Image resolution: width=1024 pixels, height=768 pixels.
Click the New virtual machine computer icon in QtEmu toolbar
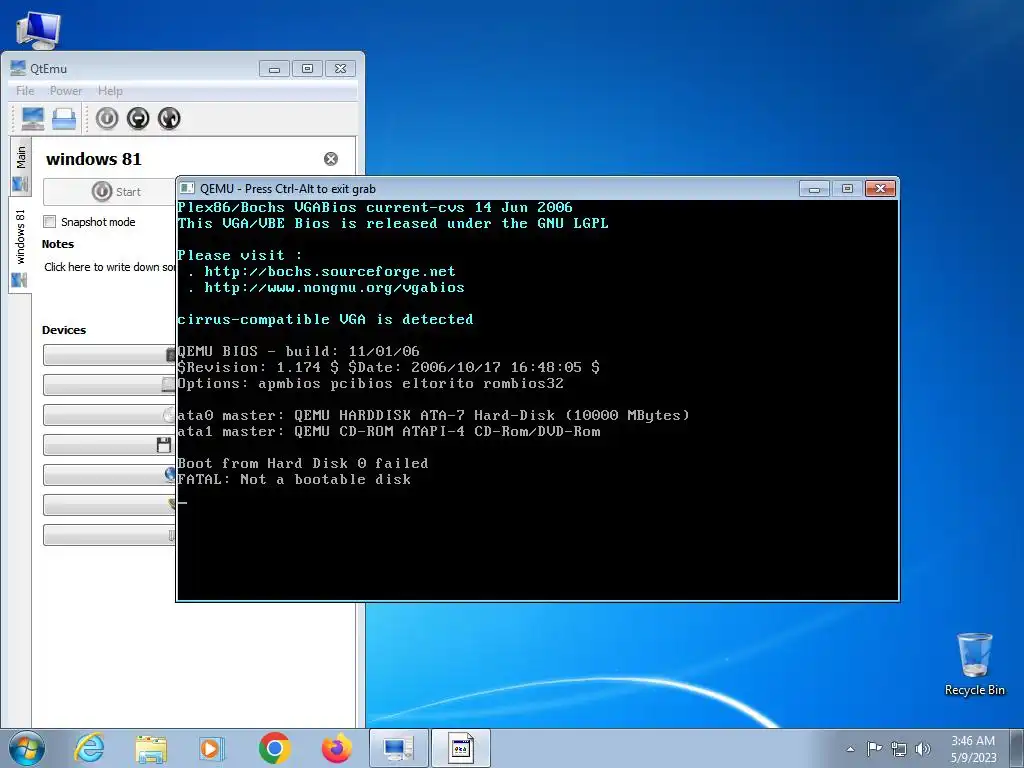tap(33, 118)
